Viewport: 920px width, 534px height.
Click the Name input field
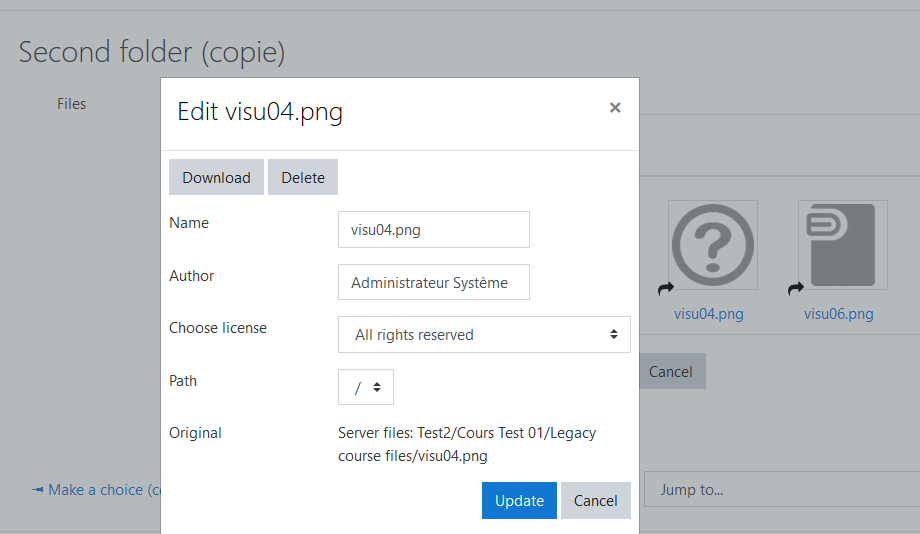434,229
